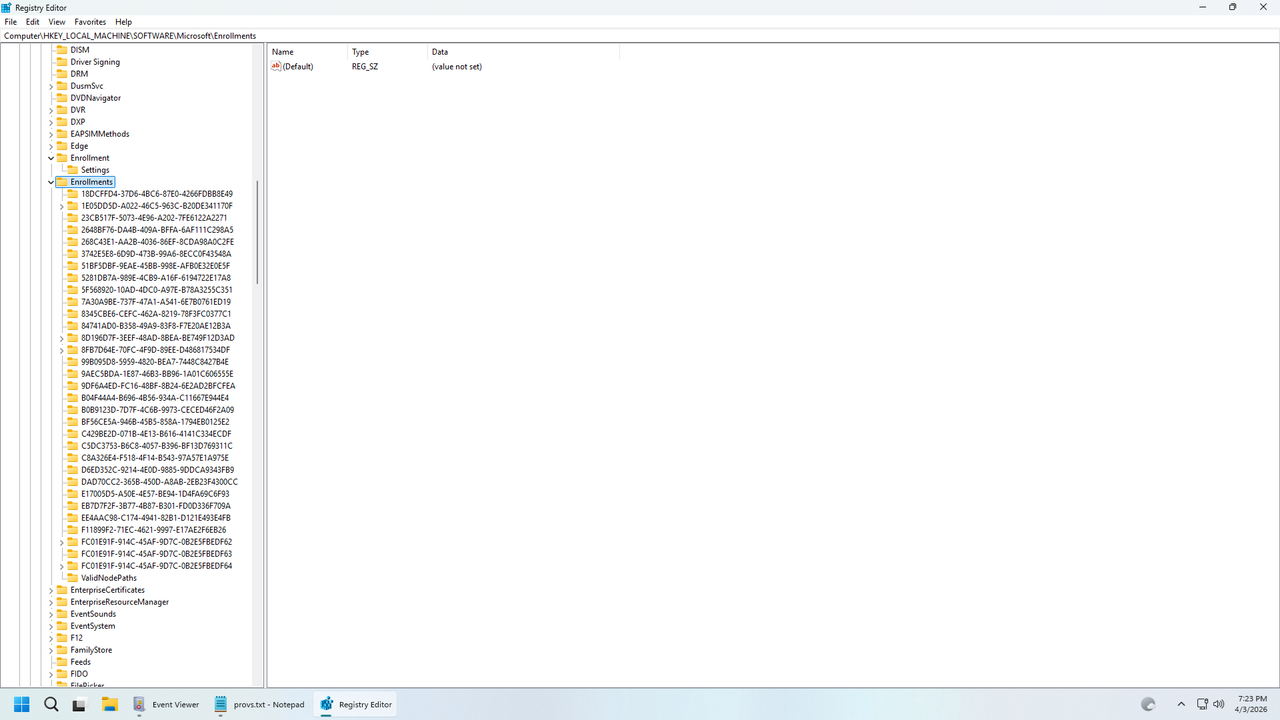
Task: Open the Help menu
Action: [x=124, y=21]
